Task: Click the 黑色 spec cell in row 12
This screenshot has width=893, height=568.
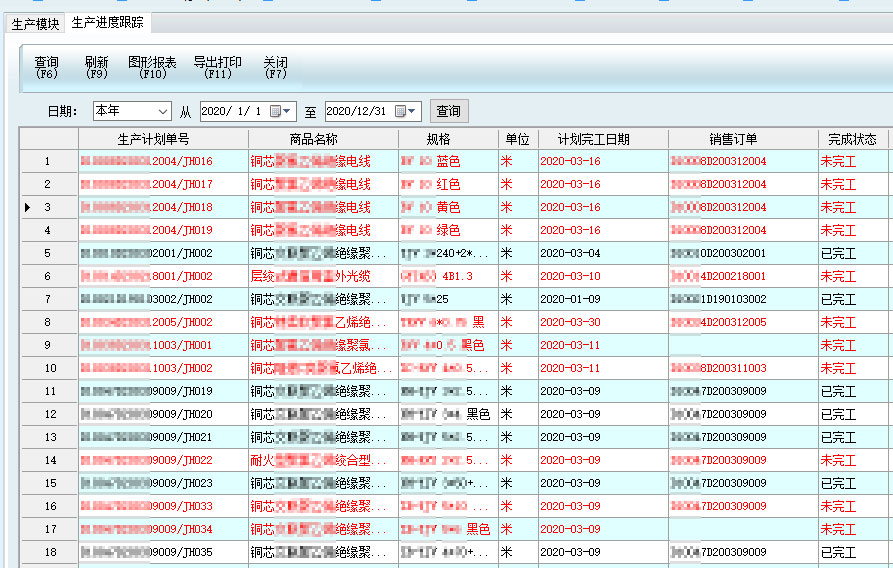Action: [448, 414]
